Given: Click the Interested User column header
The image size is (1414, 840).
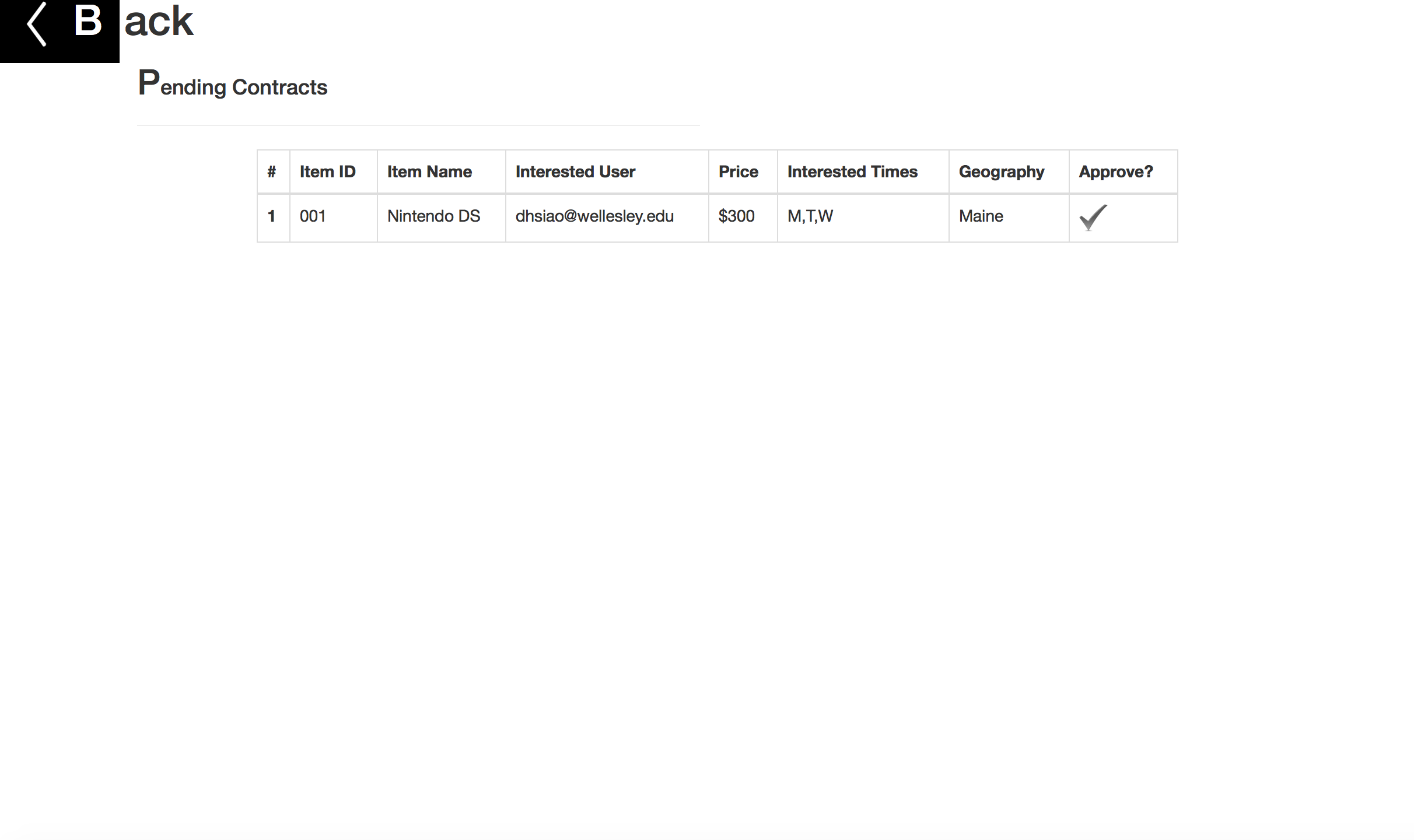Looking at the screenshot, I should (575, 171).
